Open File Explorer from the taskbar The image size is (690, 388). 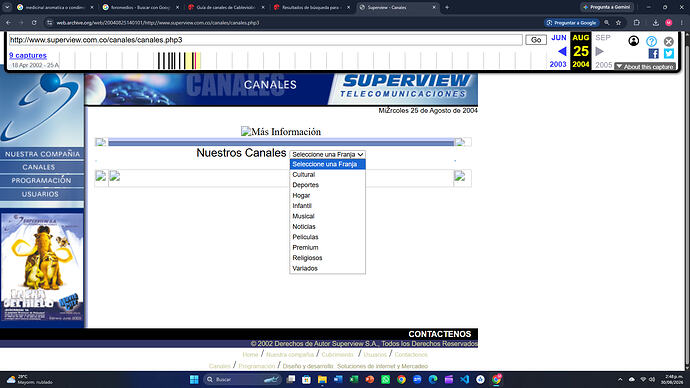[x=322, y=379]
